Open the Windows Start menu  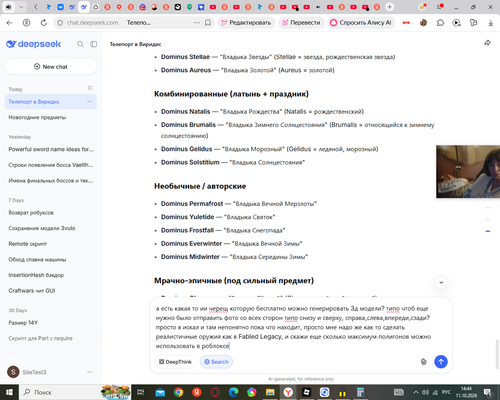9,392
